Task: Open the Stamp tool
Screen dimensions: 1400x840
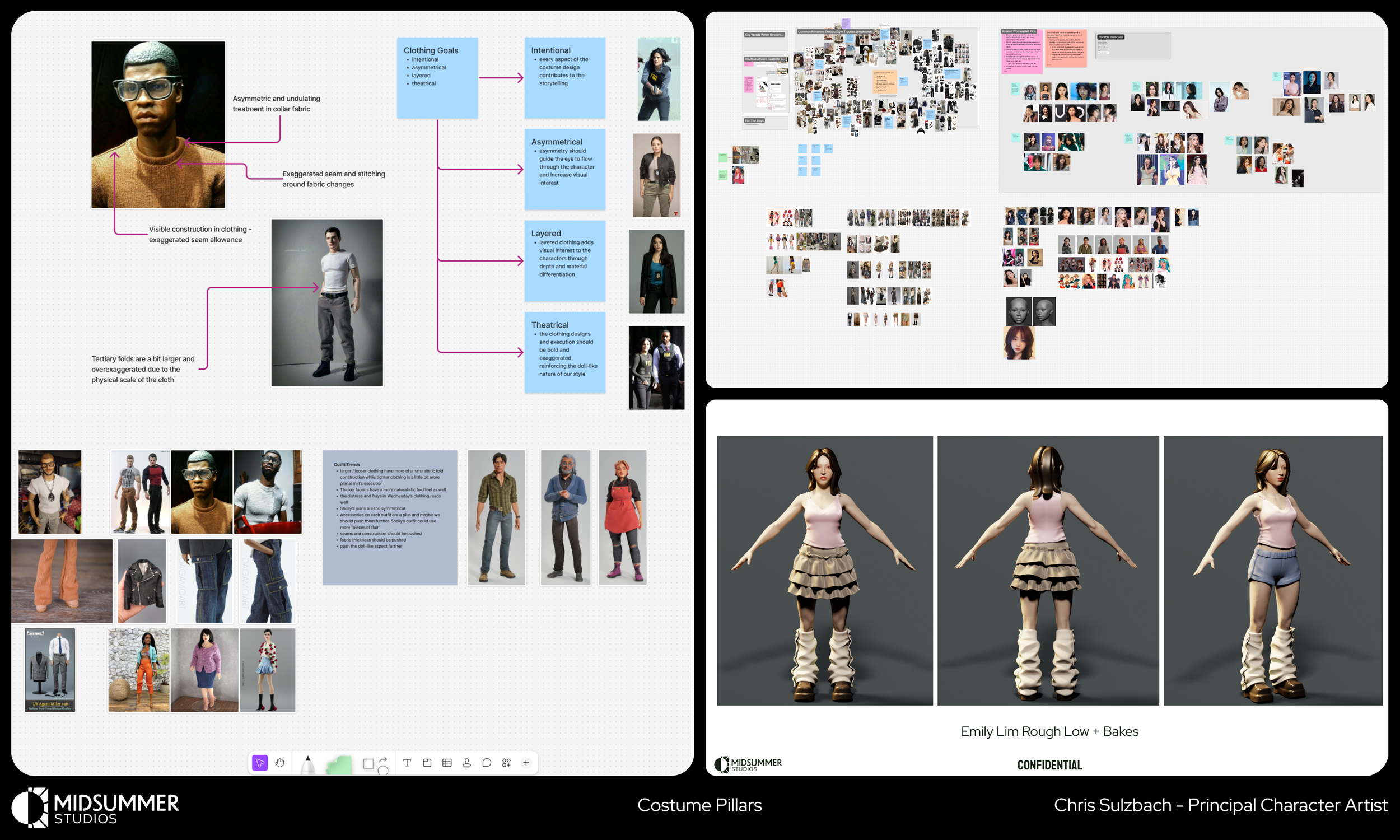Action: pyautogui.click(x=467, y=763)
